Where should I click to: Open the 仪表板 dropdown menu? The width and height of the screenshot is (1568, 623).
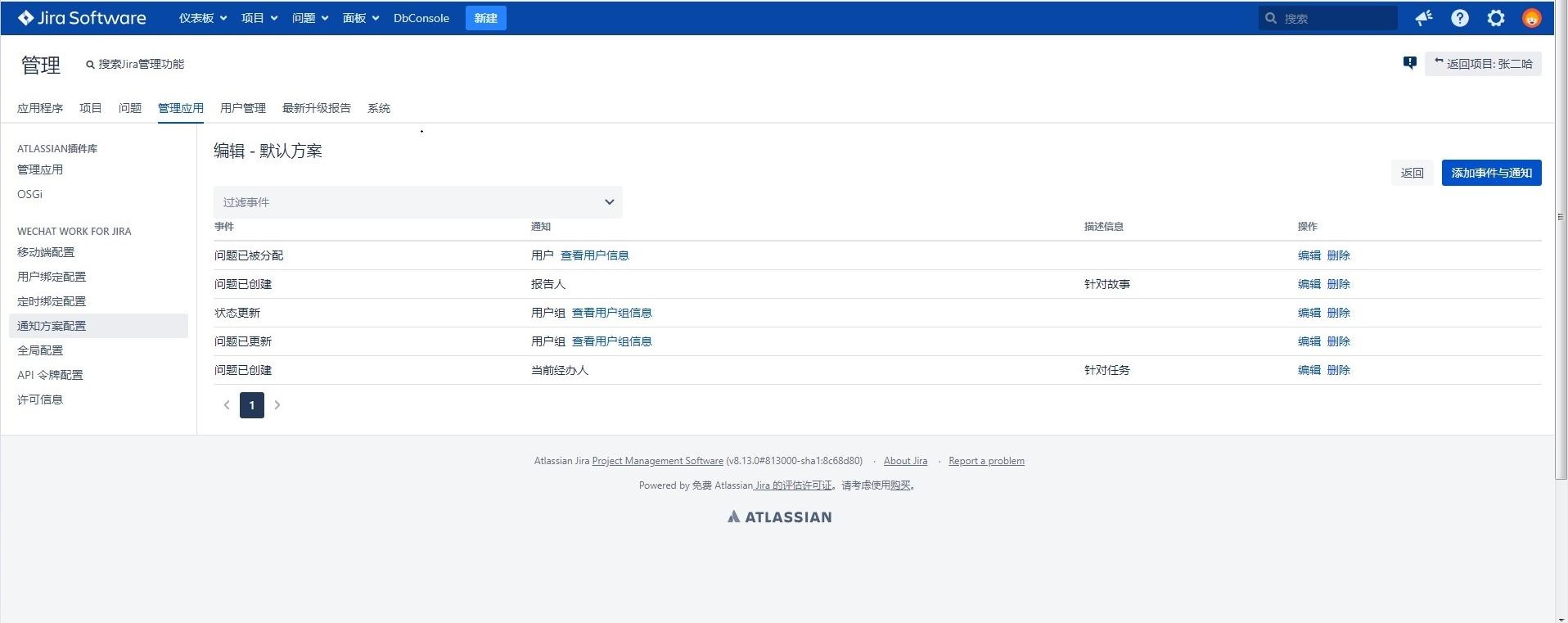[x=202, y=18]
